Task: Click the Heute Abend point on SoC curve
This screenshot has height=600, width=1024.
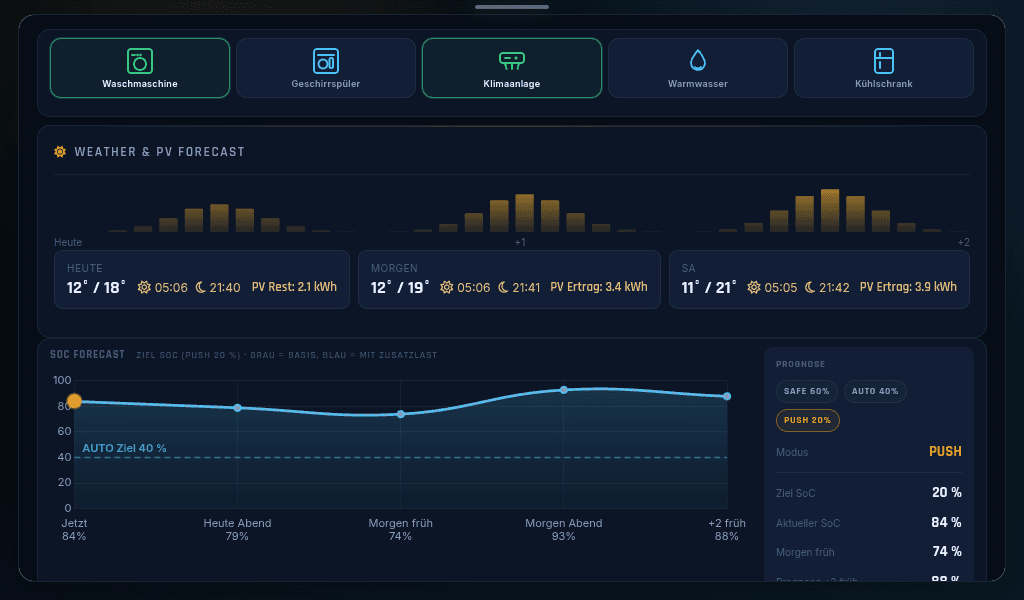Action: (x=238, y=407)
